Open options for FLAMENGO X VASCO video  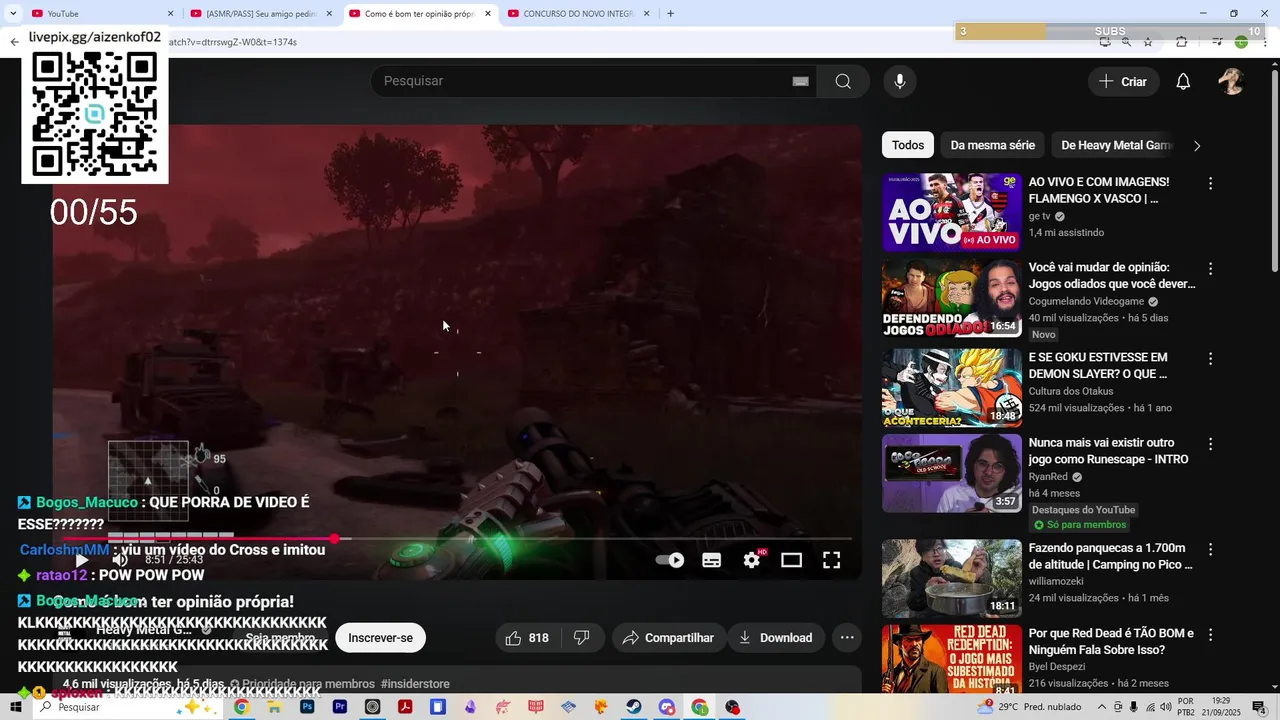(1210, 184)
